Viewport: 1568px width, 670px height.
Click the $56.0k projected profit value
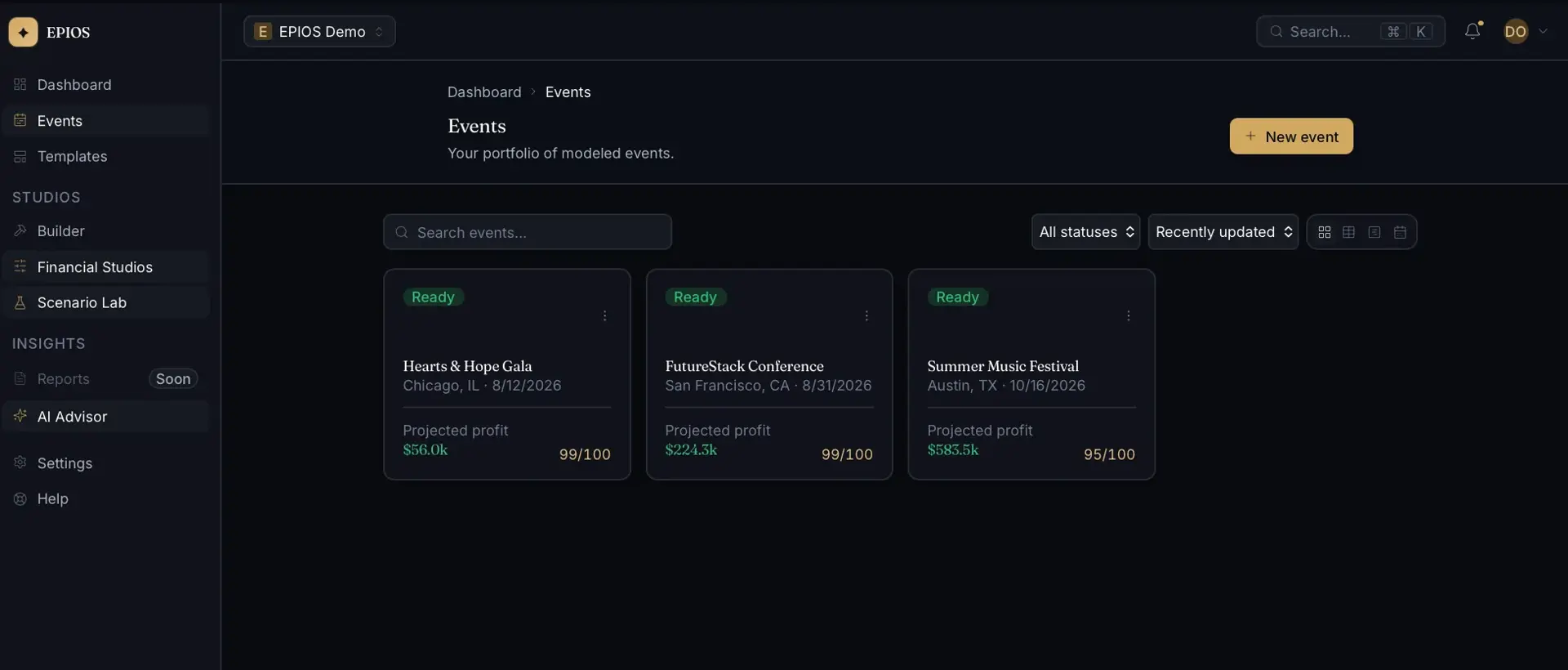click(x=425, y=449)
